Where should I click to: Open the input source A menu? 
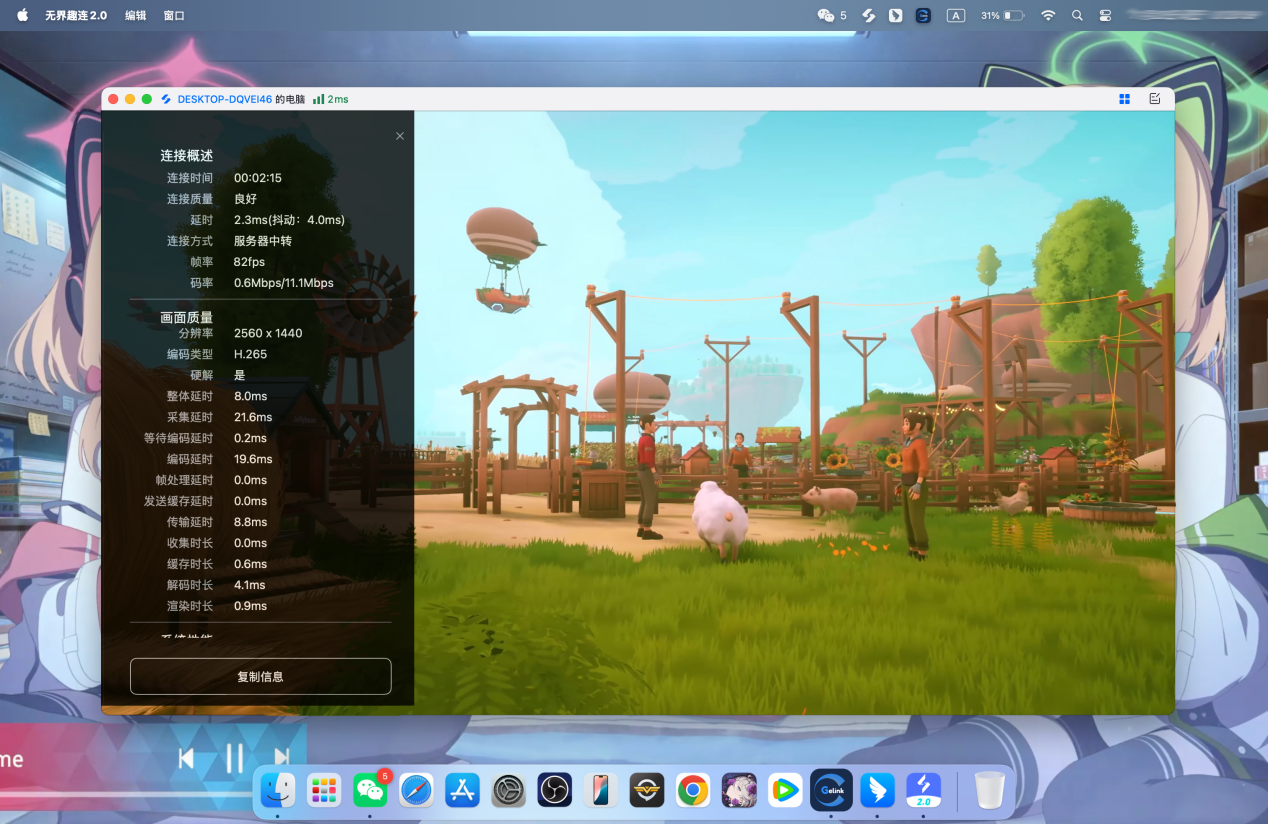click(956, 16)
